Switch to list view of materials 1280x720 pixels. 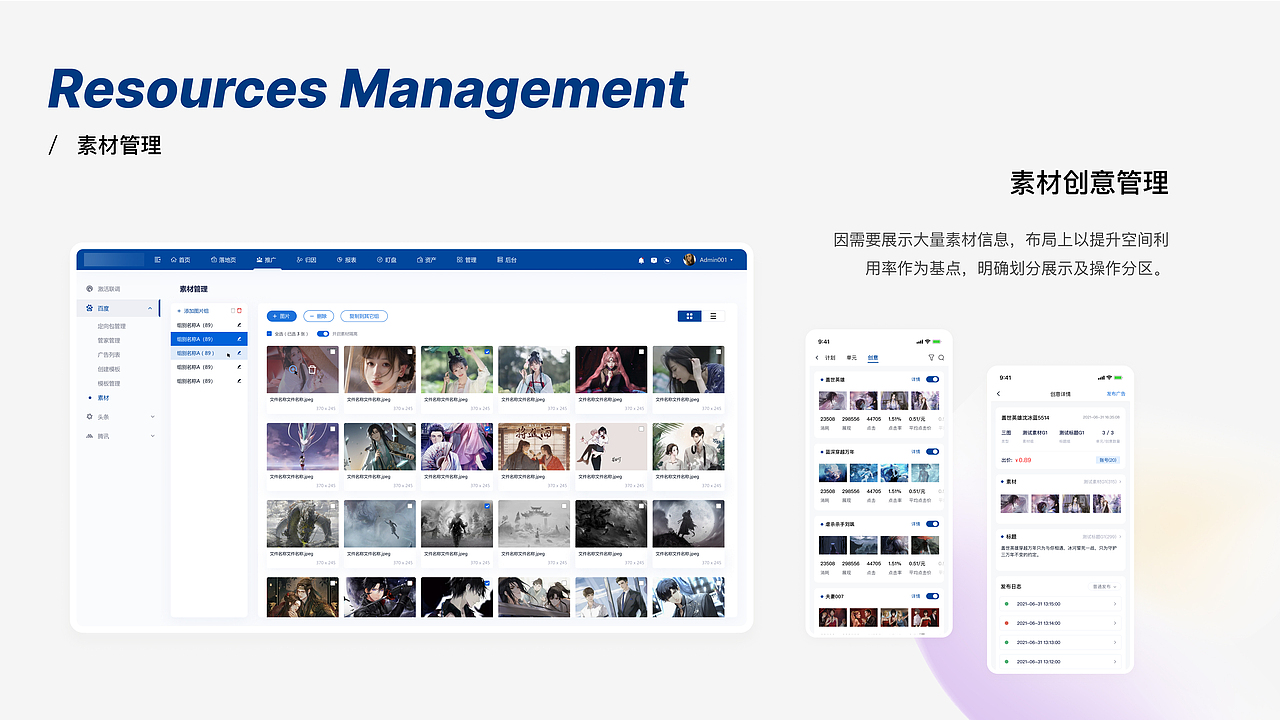[x=713, y=316]
